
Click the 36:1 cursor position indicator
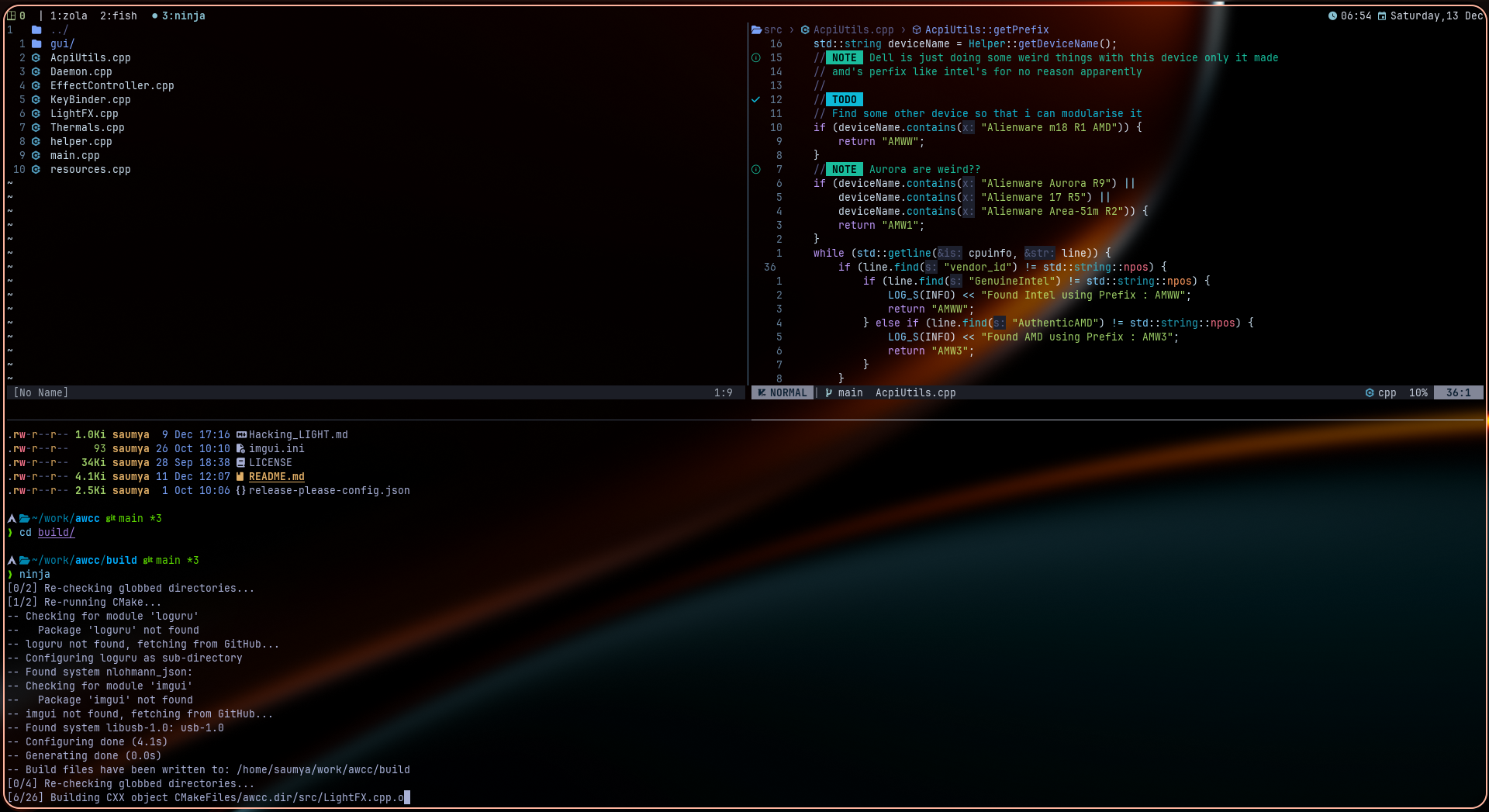tap(1459, 392)
